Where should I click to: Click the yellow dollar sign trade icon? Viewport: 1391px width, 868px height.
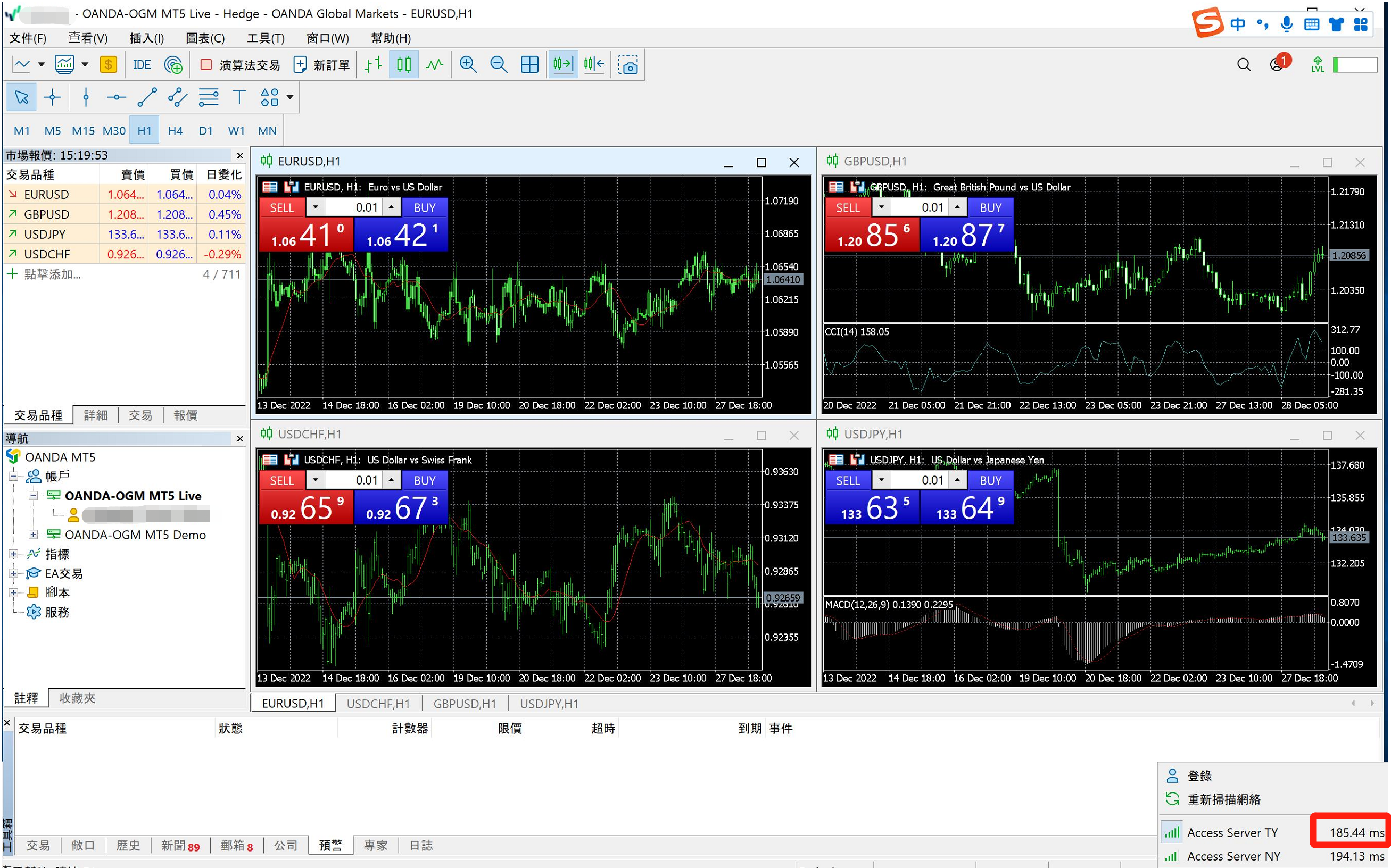(108, 64)
